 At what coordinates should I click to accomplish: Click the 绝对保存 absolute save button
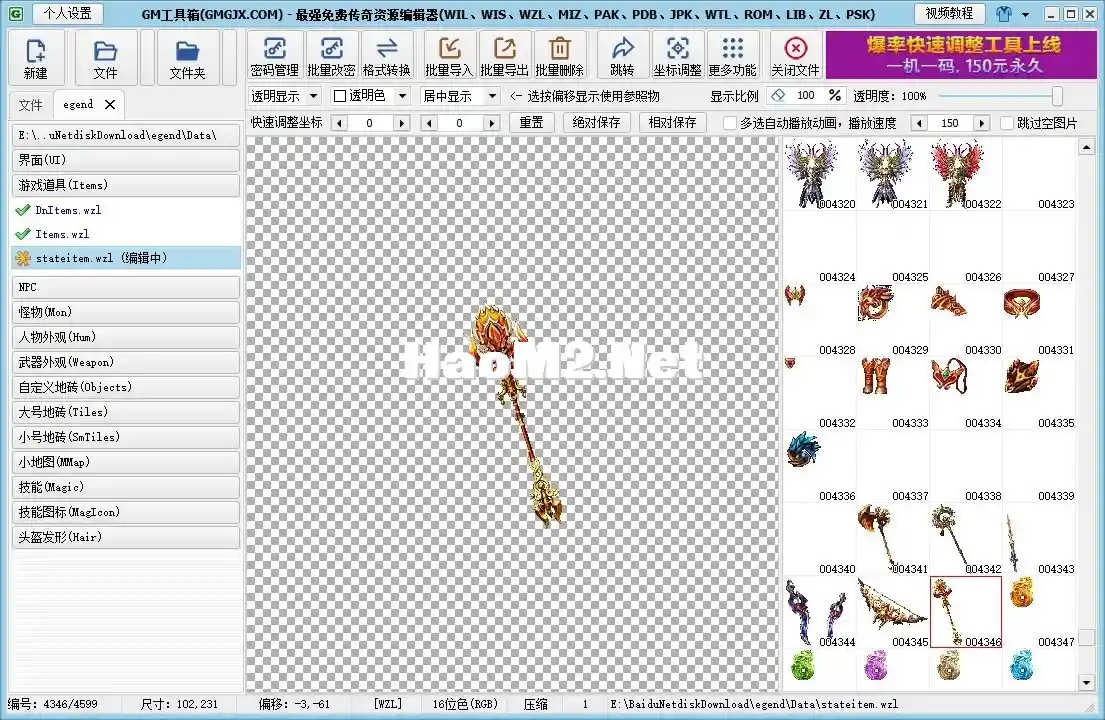coord(596,123)
